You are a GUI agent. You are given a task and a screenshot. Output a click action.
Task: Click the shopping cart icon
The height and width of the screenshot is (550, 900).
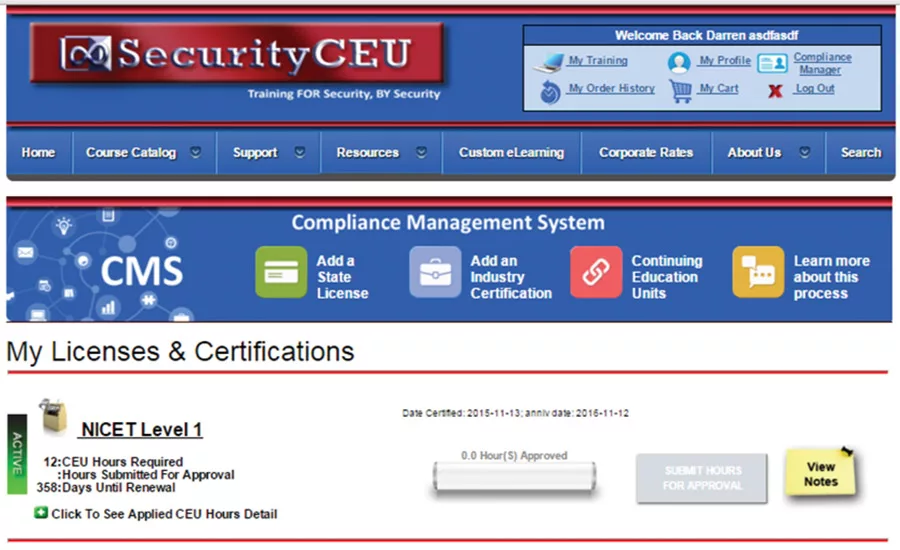tap(681, 91)
